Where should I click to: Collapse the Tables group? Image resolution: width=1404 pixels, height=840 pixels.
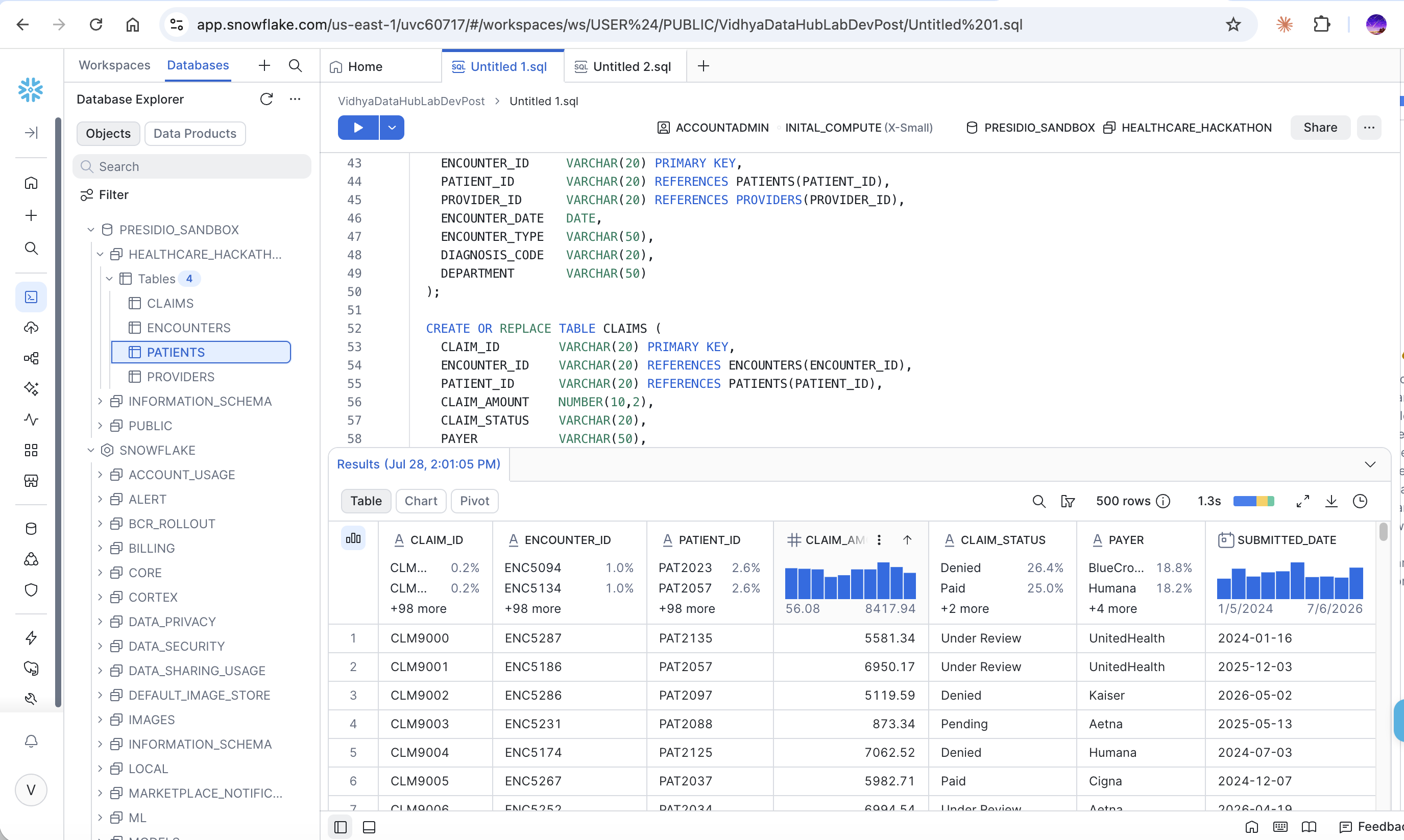click(109, 279)
